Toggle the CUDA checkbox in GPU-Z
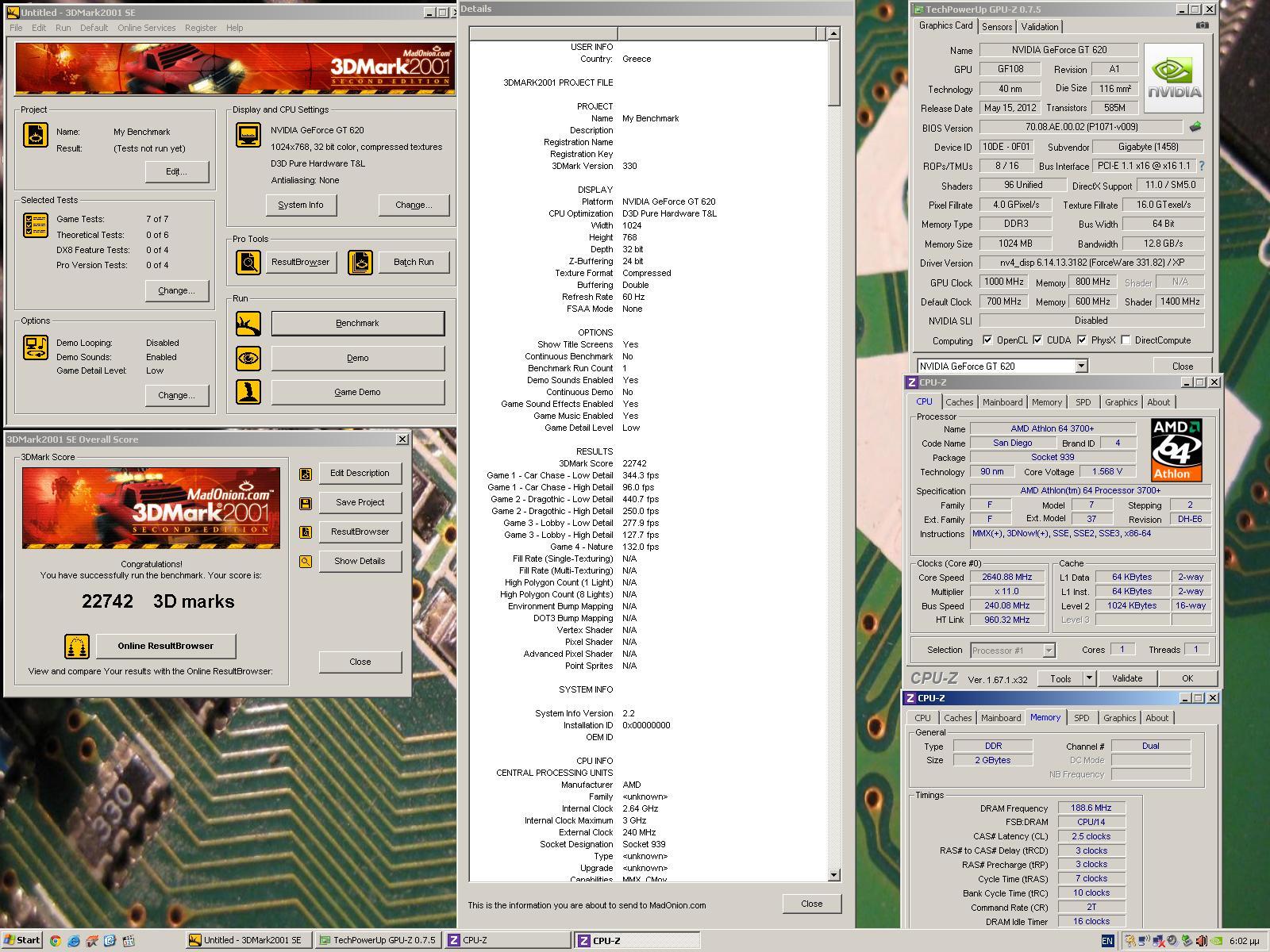Viewport: 1270px width, 952px height. pos(1037,340)
